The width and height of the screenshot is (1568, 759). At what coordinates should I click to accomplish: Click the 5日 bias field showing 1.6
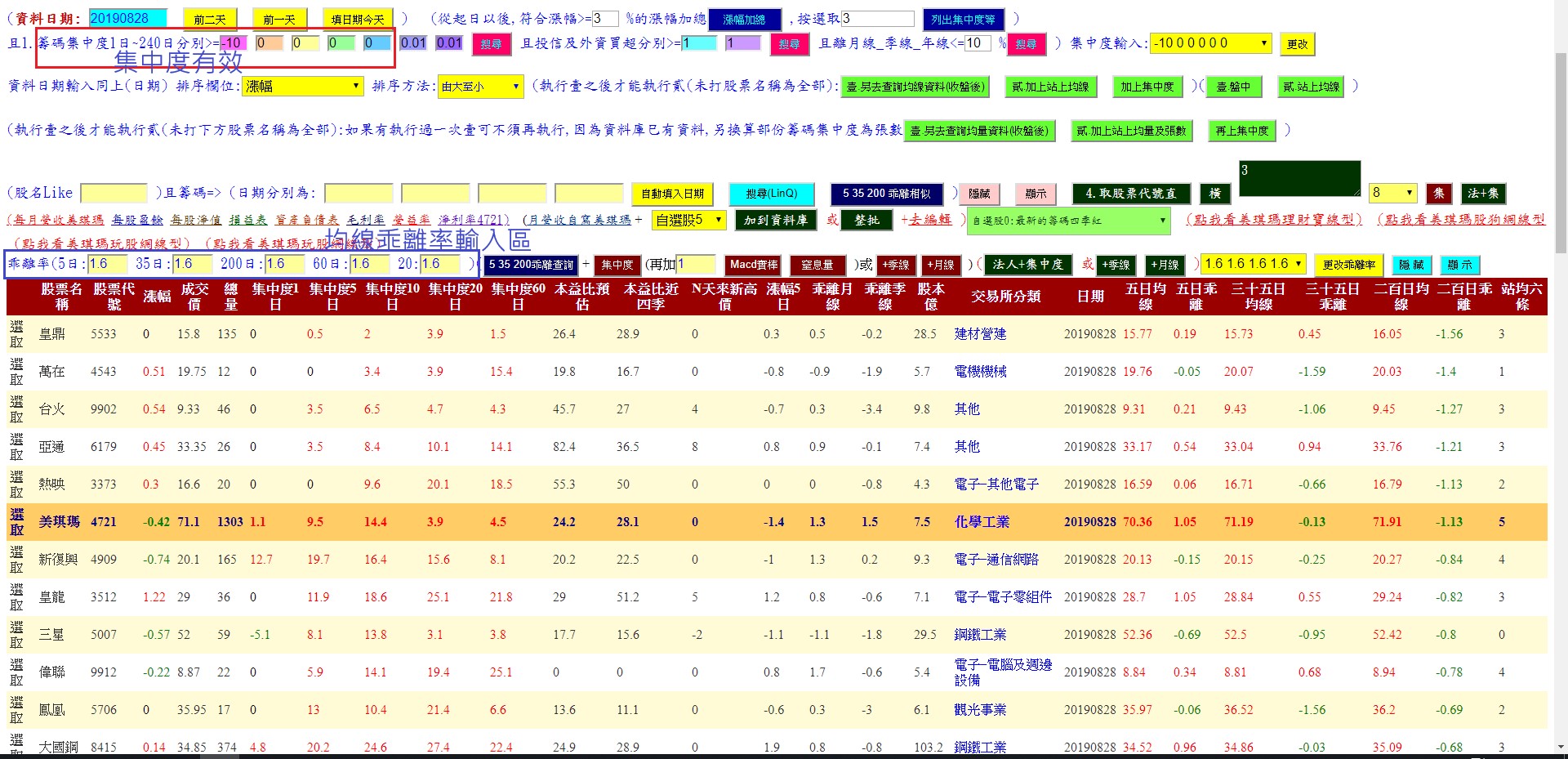(x=109, y=264)
